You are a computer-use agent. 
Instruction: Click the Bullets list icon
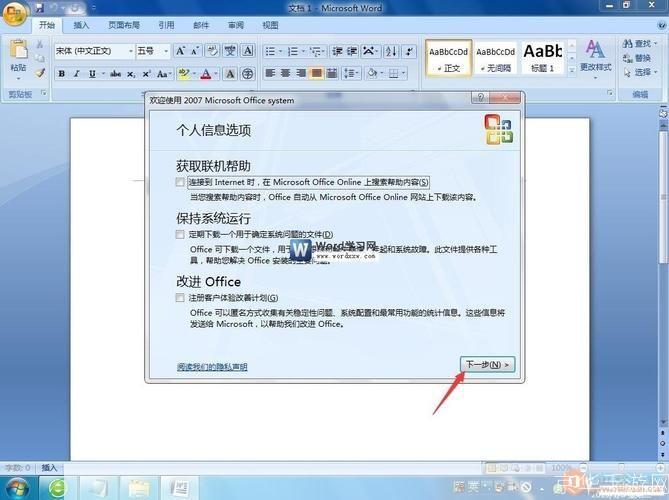click(270, 52)
